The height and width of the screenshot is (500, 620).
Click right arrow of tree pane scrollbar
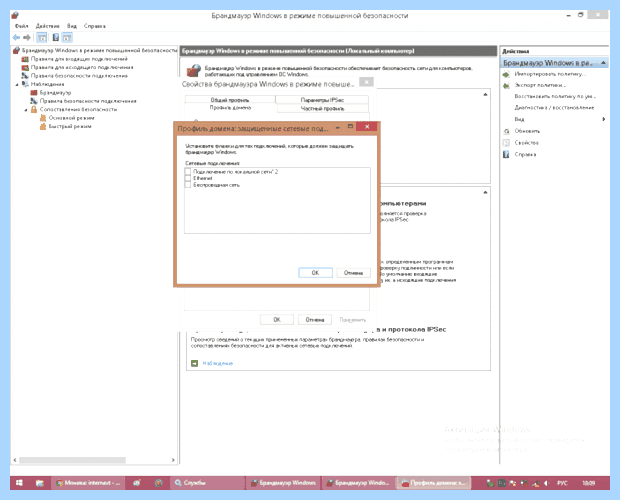173,460
